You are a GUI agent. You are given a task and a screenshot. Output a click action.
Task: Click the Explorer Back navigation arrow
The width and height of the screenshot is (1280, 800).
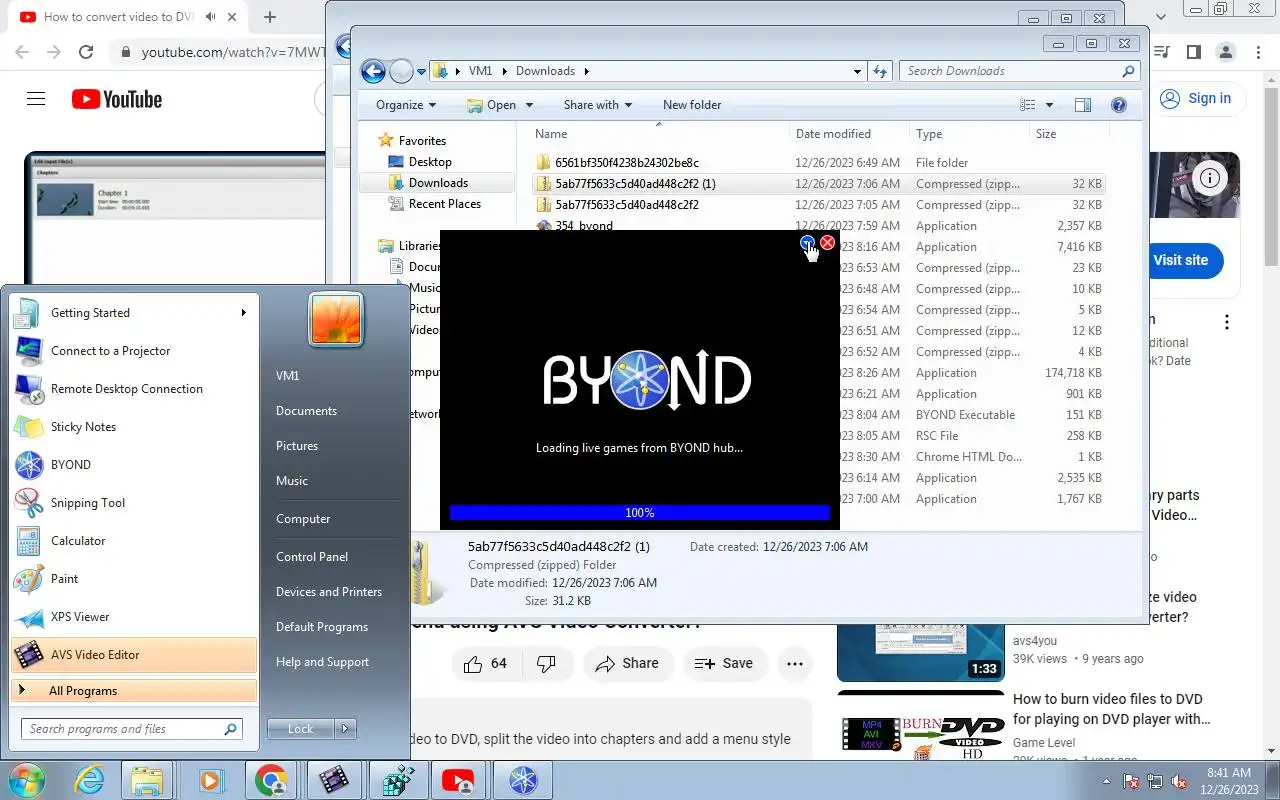373,71
